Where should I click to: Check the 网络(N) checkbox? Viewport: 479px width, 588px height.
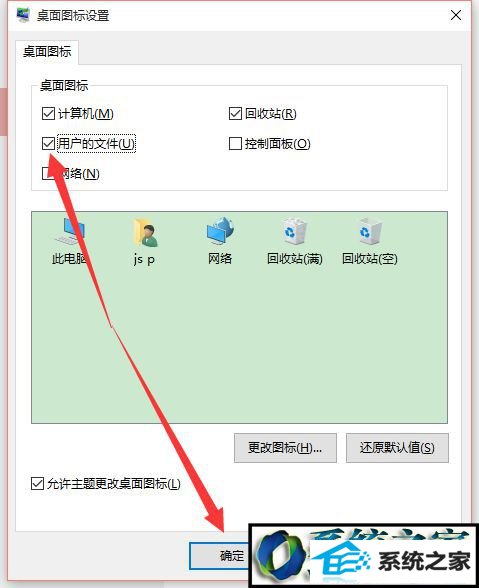(48, 173)
